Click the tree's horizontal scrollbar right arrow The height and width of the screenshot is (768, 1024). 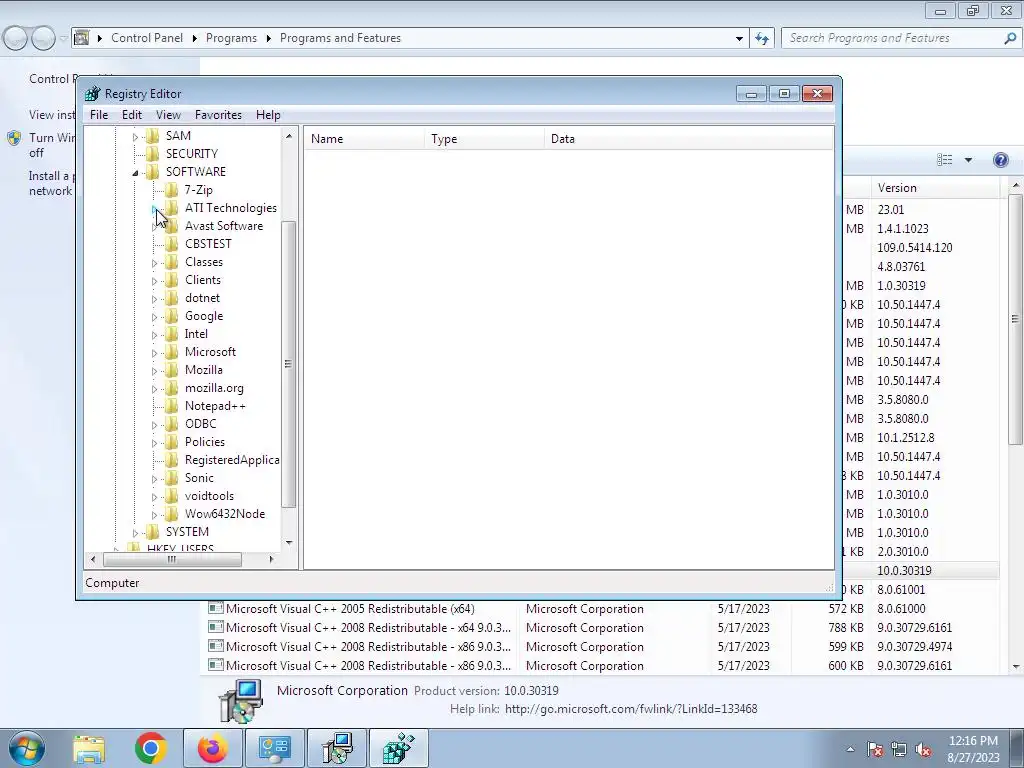[272, 560]
